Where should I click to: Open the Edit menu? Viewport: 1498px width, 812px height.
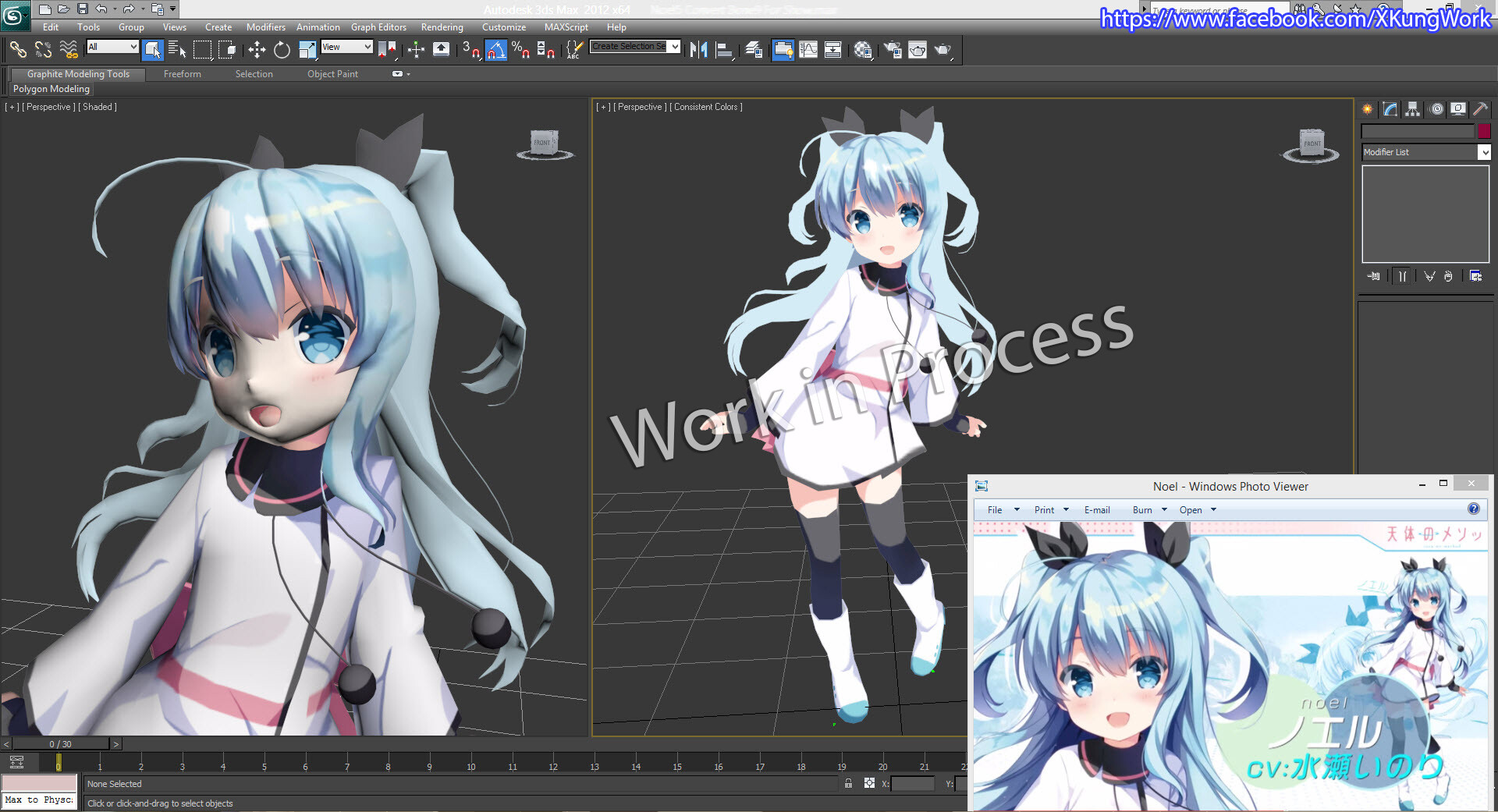pyautogui.click(x=51, y=27)
